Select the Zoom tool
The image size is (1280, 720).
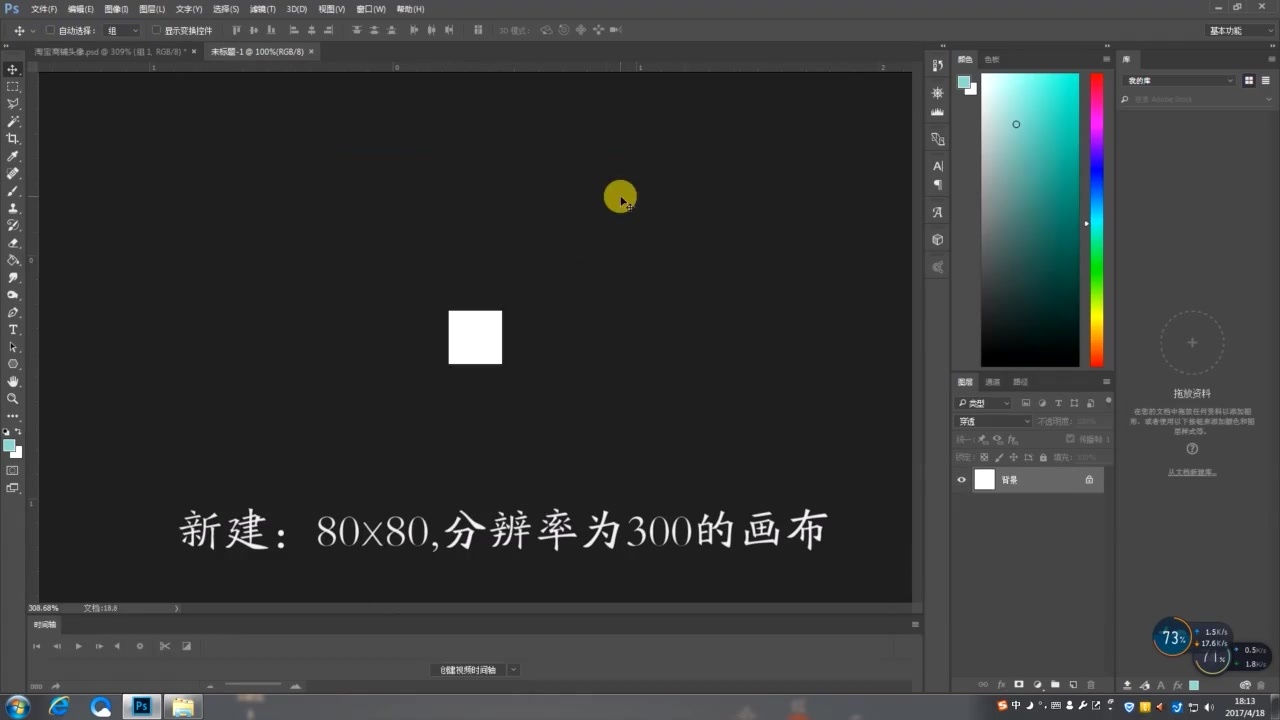tap(13, 398)
